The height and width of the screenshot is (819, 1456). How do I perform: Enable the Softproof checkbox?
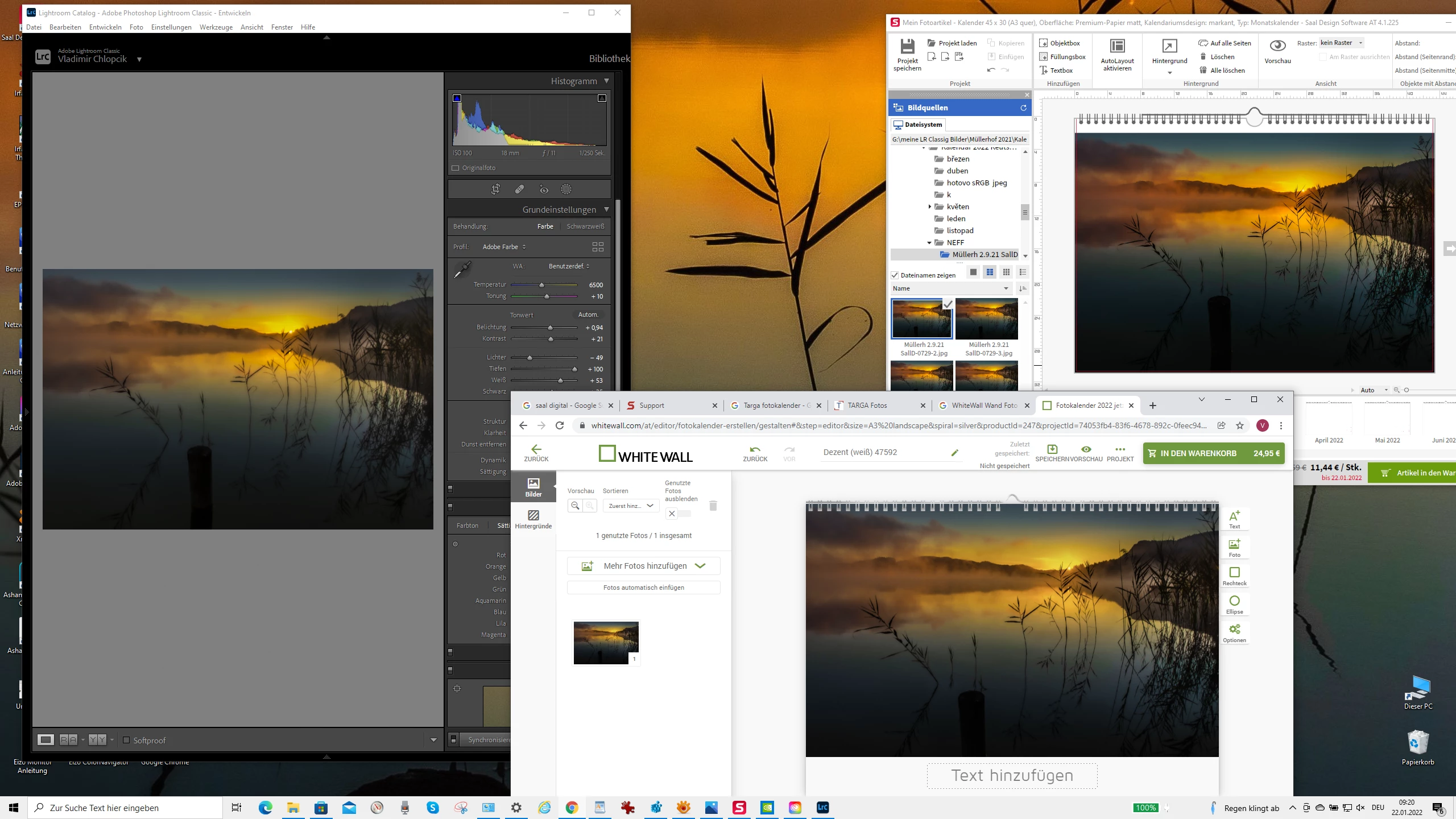[x=126, y=740]
